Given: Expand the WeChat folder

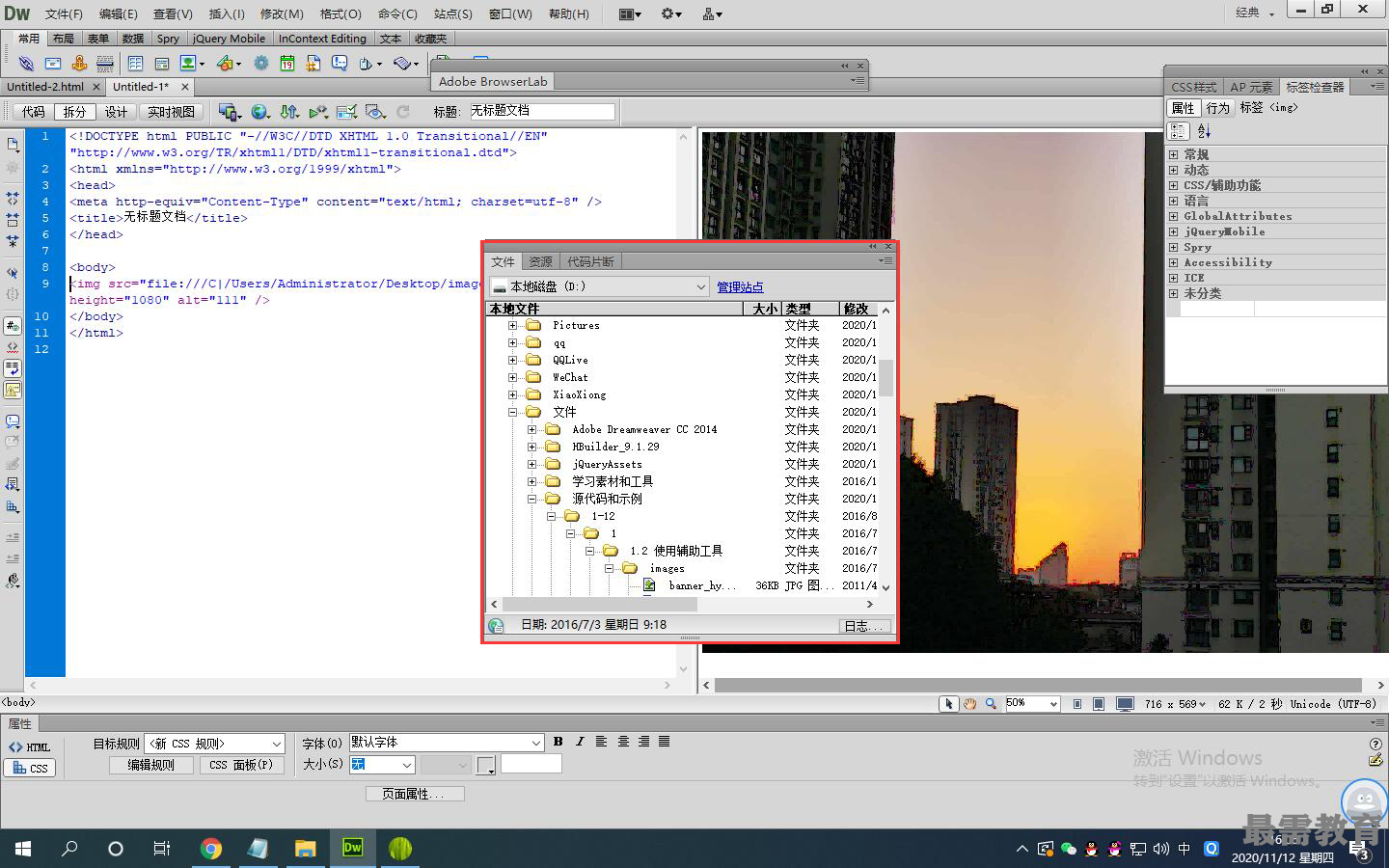Looking at the screenshot, I should tap(512, 378).
